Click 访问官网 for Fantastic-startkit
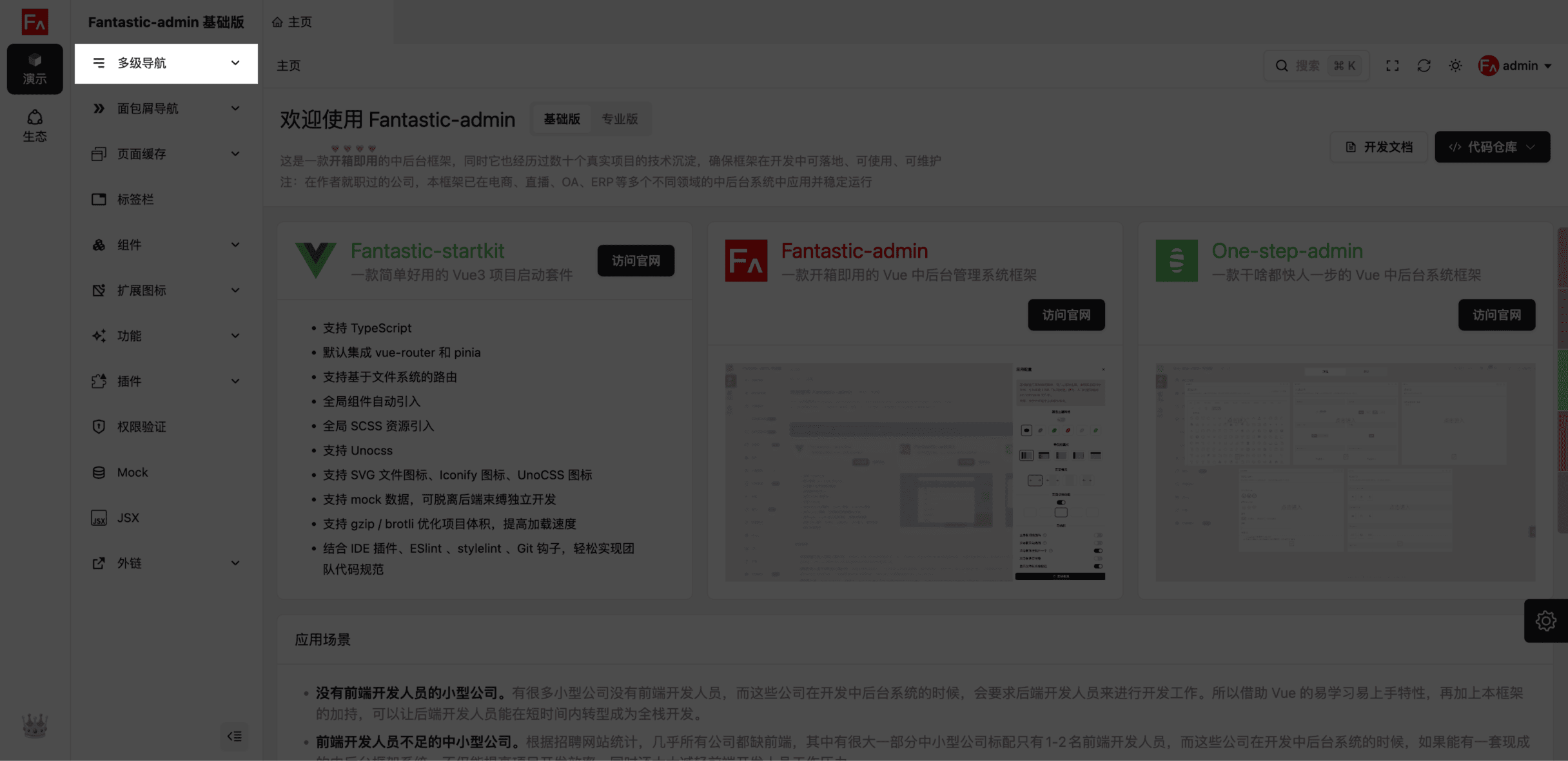The width and height of the screenshot is (1568, 761). (636, 261)
